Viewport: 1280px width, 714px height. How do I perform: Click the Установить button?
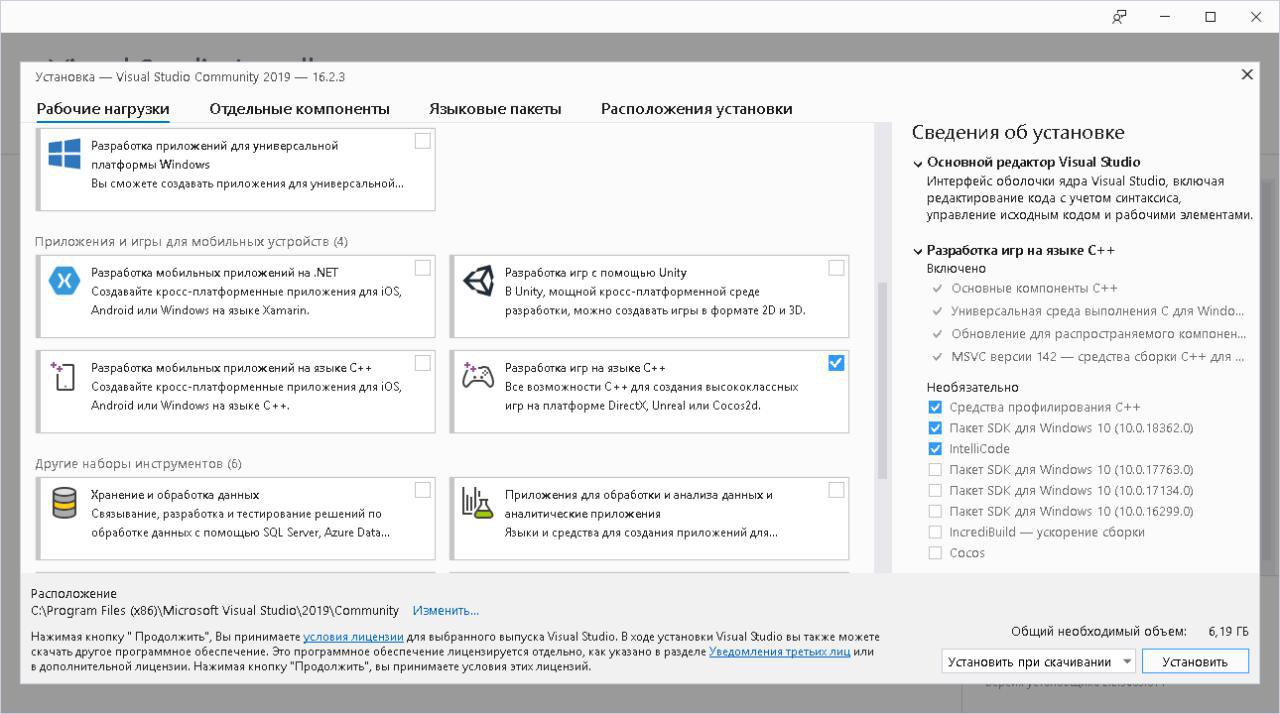(1196, 662)
